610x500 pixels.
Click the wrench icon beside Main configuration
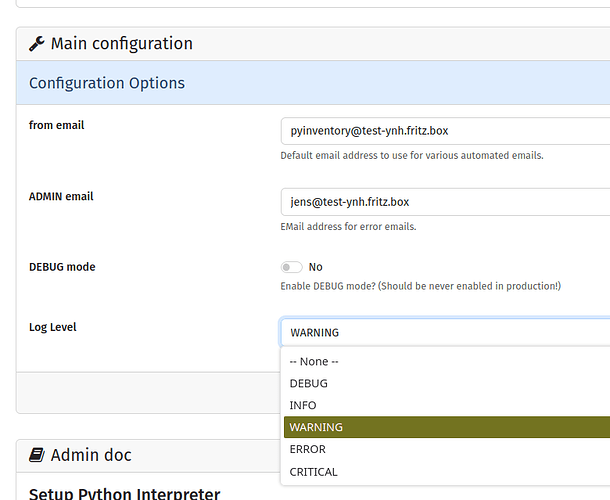pyautogui.click(x=37, y=44)
